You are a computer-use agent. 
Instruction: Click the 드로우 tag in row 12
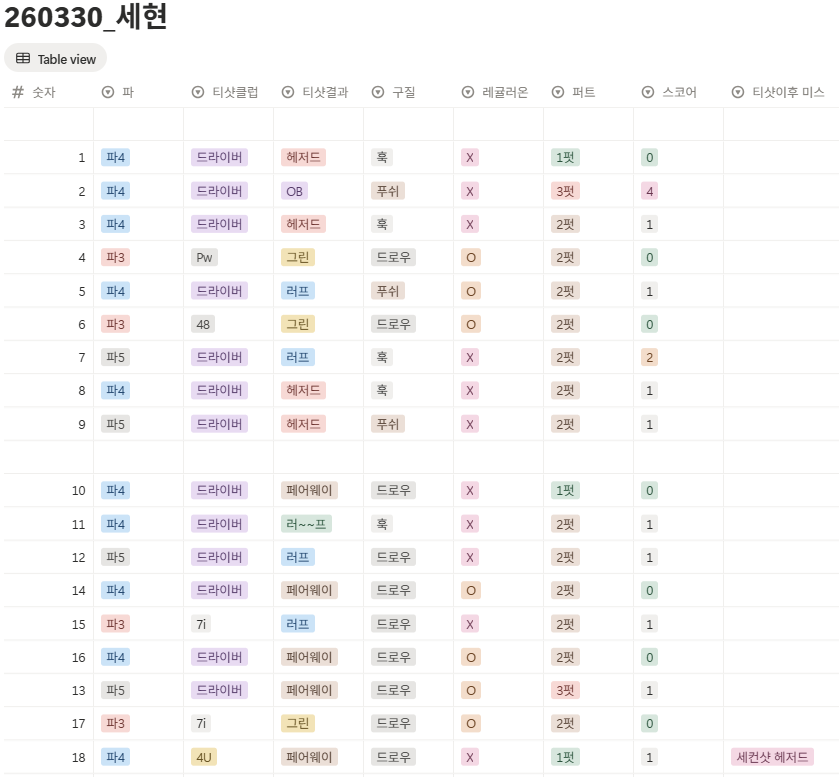(x=393, y=557)
